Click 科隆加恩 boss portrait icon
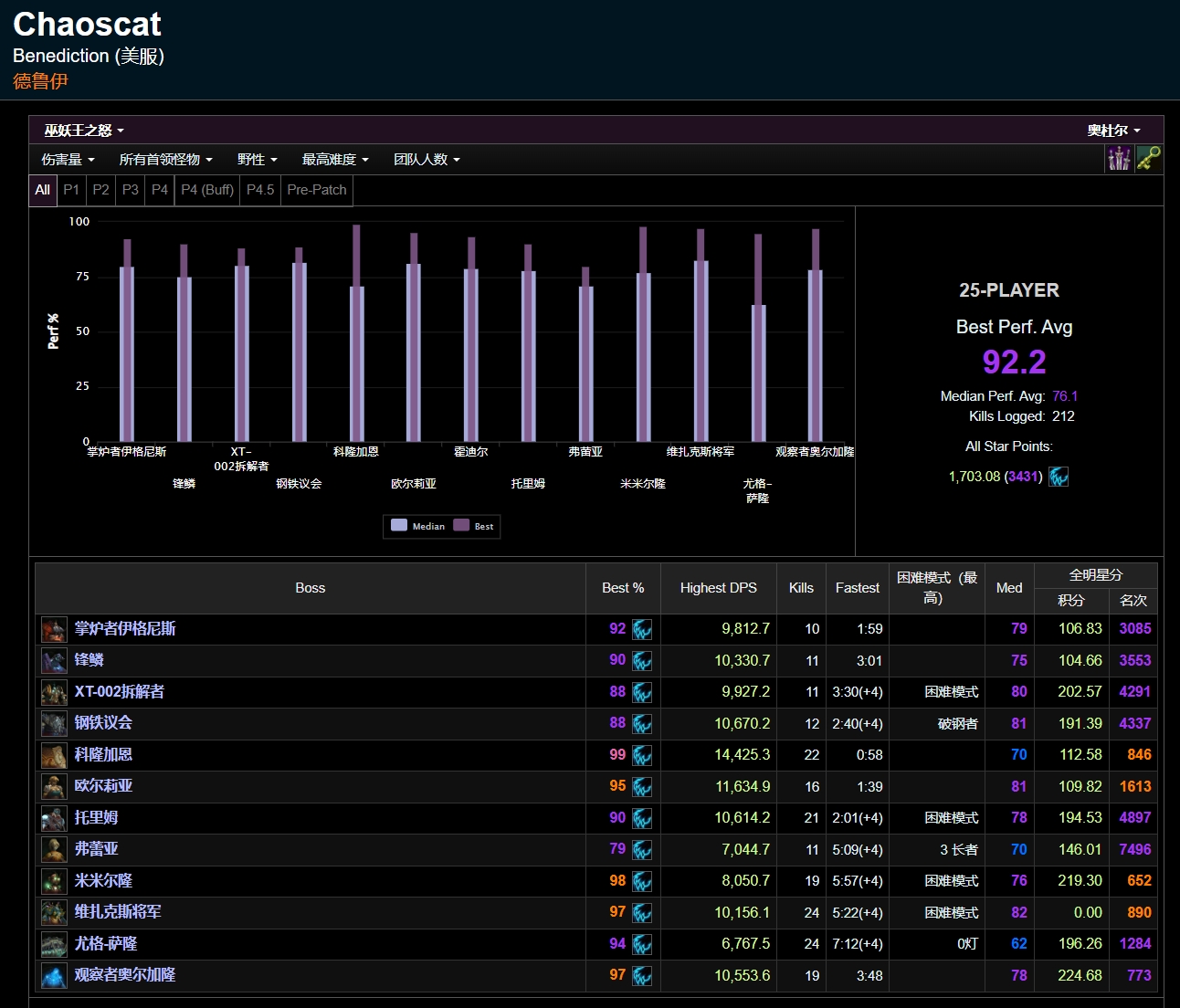Screen dimensions: 1180x1008 click(54, 755)
